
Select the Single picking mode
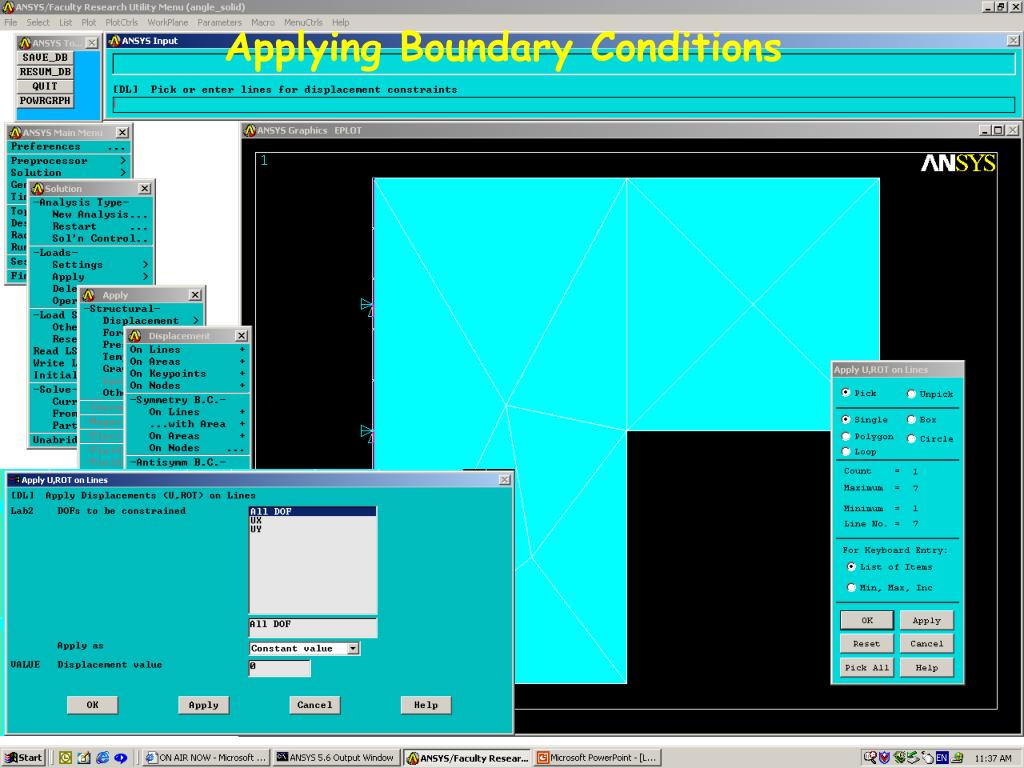point(846,419)
